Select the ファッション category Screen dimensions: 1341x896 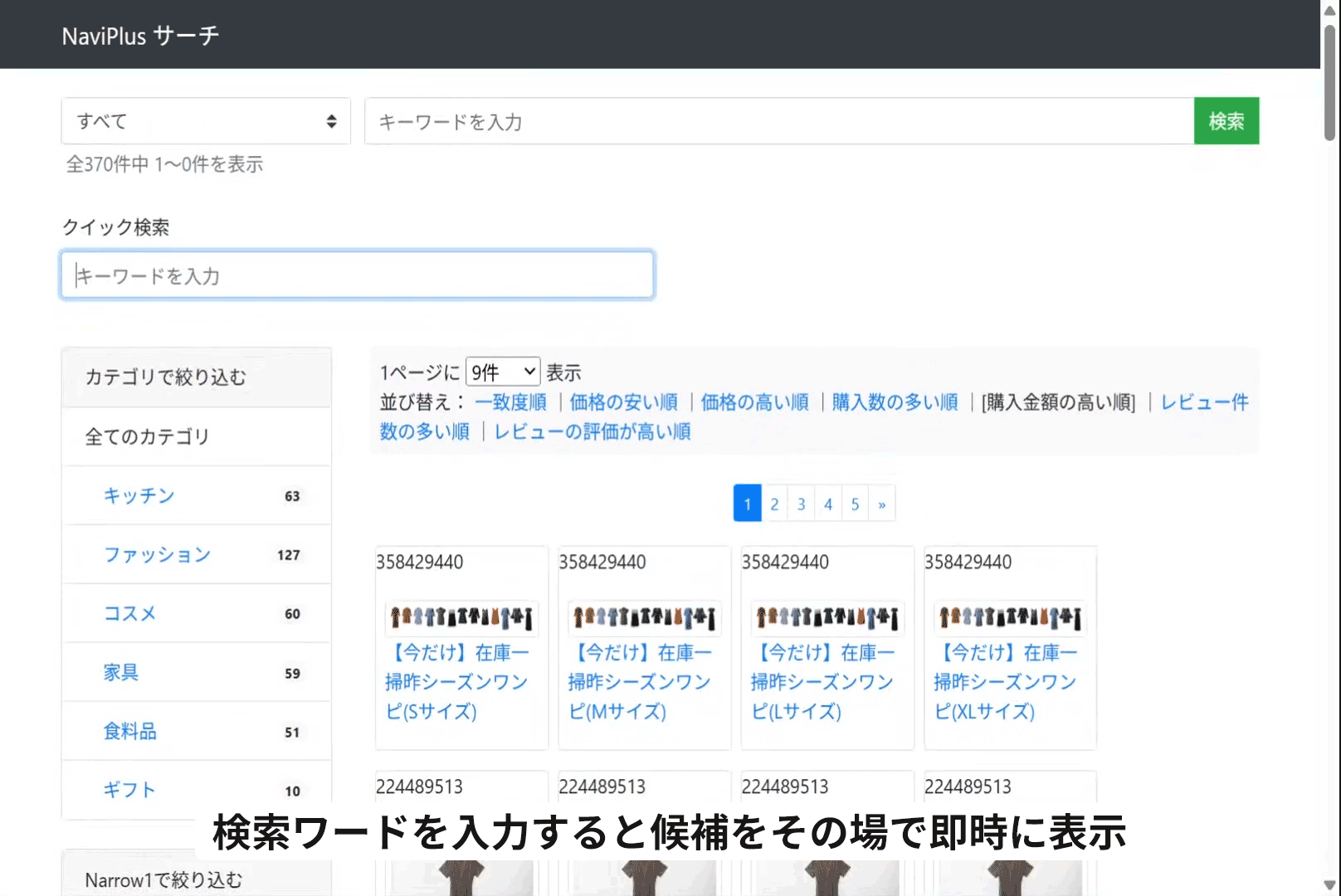tap(157, 554)
